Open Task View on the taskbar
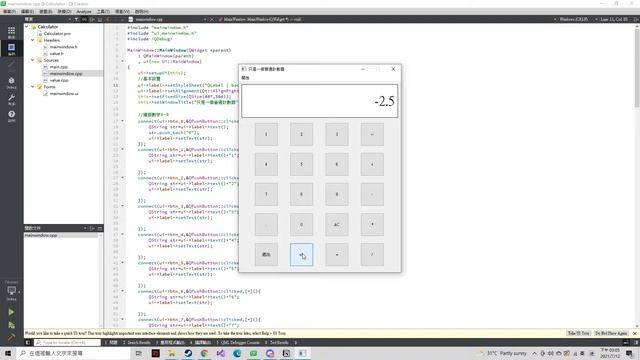 point(138,353)
